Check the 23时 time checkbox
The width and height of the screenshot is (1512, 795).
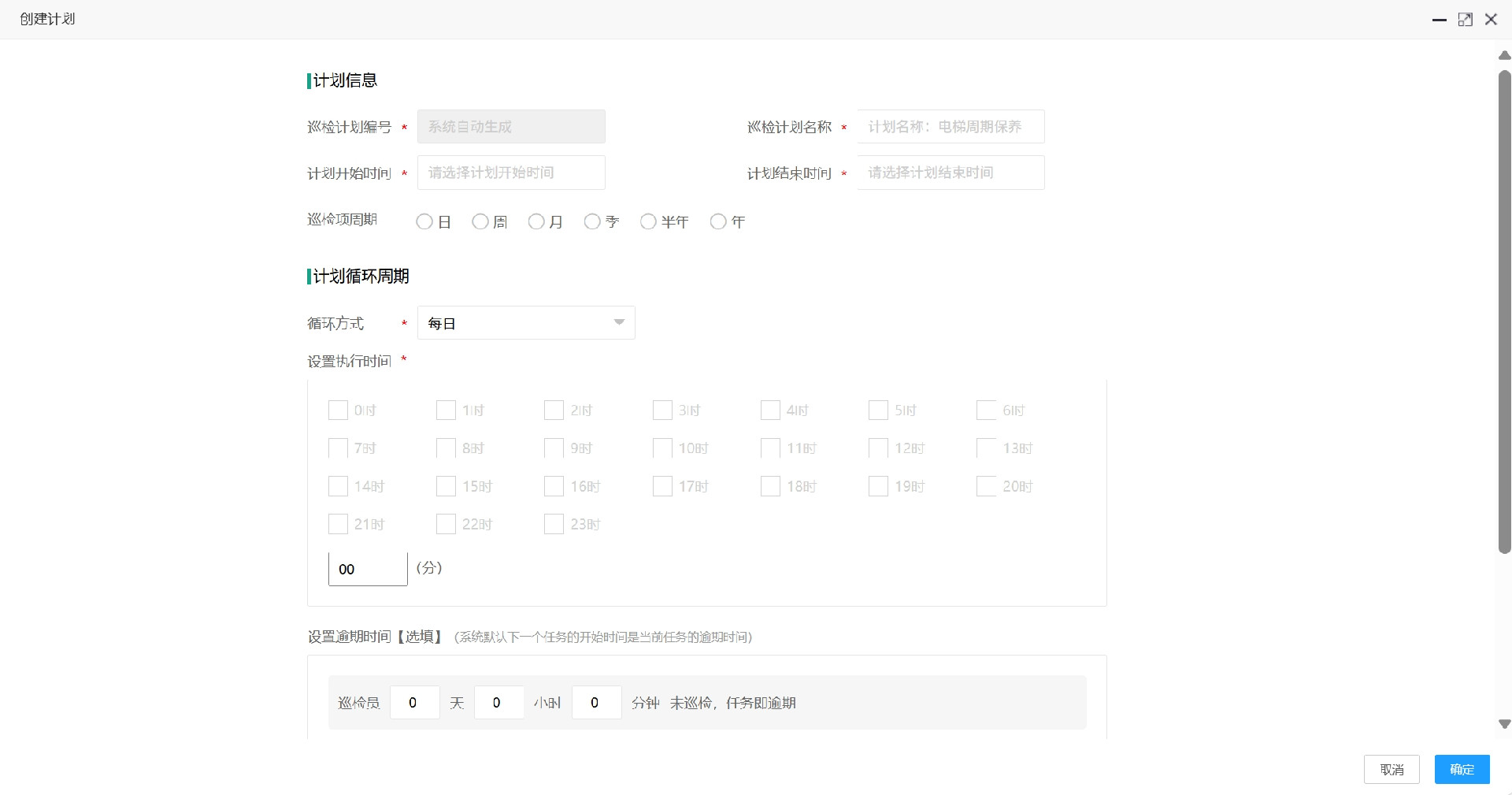[554, 524]
